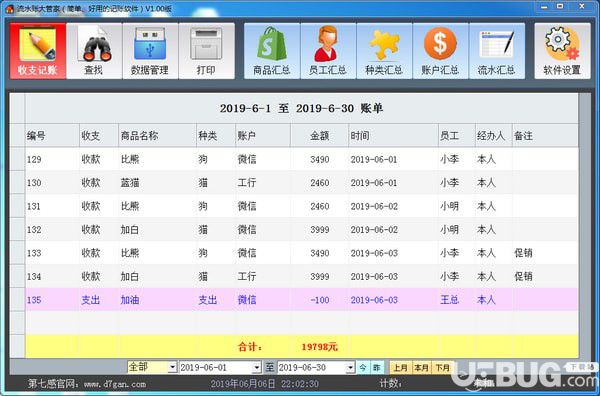The width and height of the screenshot is (600, 396).
Task: Click the 经办人 column header
Action: pos(494,135)
